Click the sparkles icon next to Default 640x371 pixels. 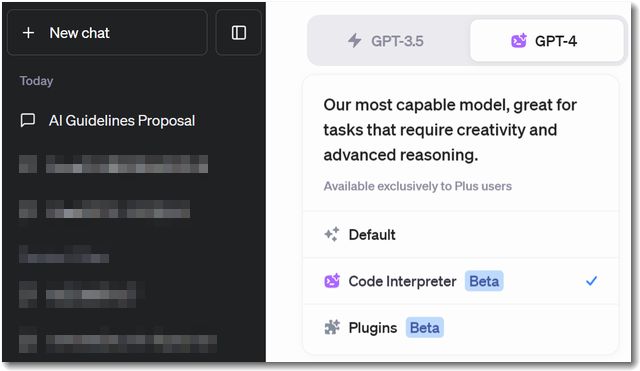[332, 234]
